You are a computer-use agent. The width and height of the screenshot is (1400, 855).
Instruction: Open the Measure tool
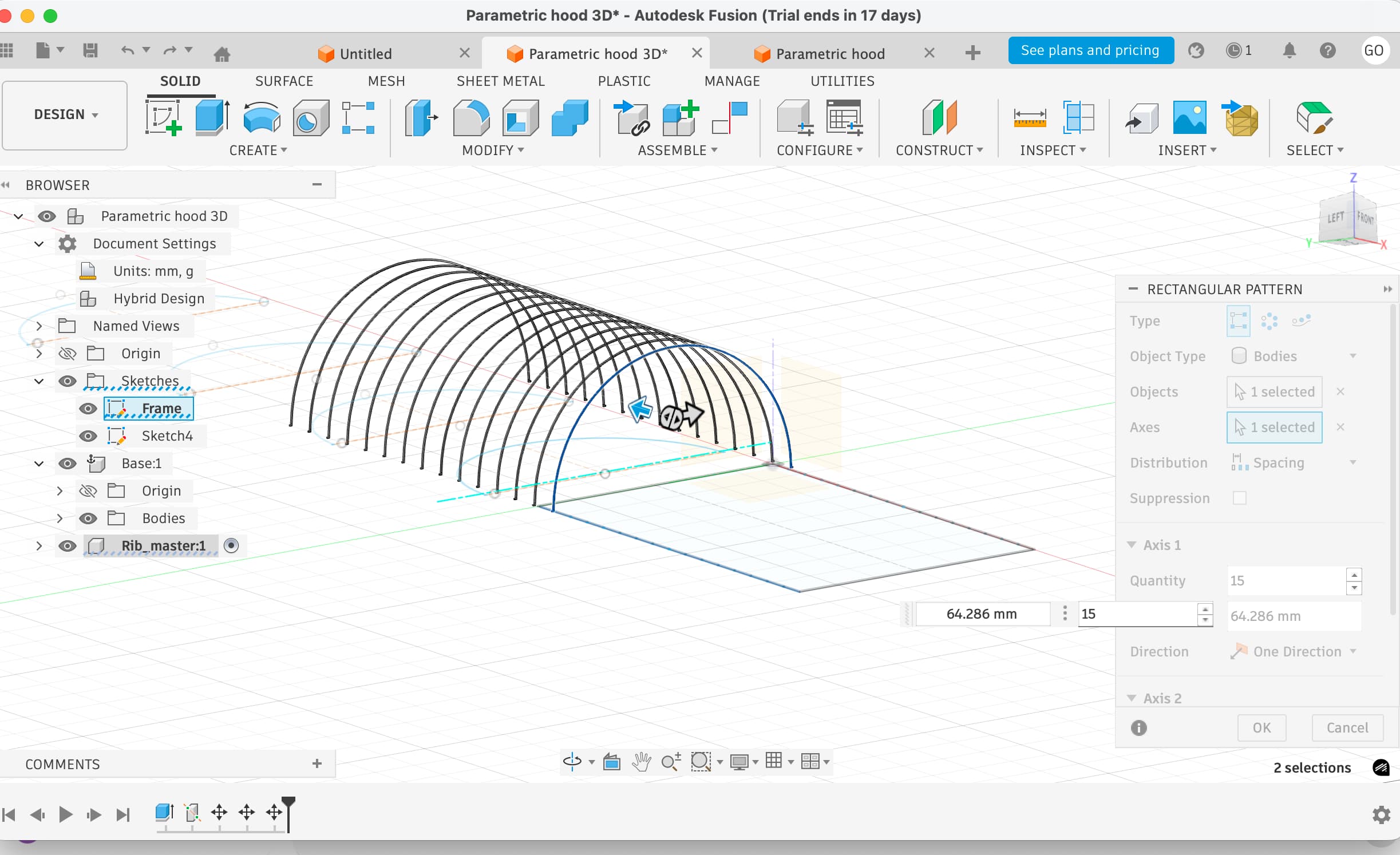pyautogui.click(x=1029, y=117)
